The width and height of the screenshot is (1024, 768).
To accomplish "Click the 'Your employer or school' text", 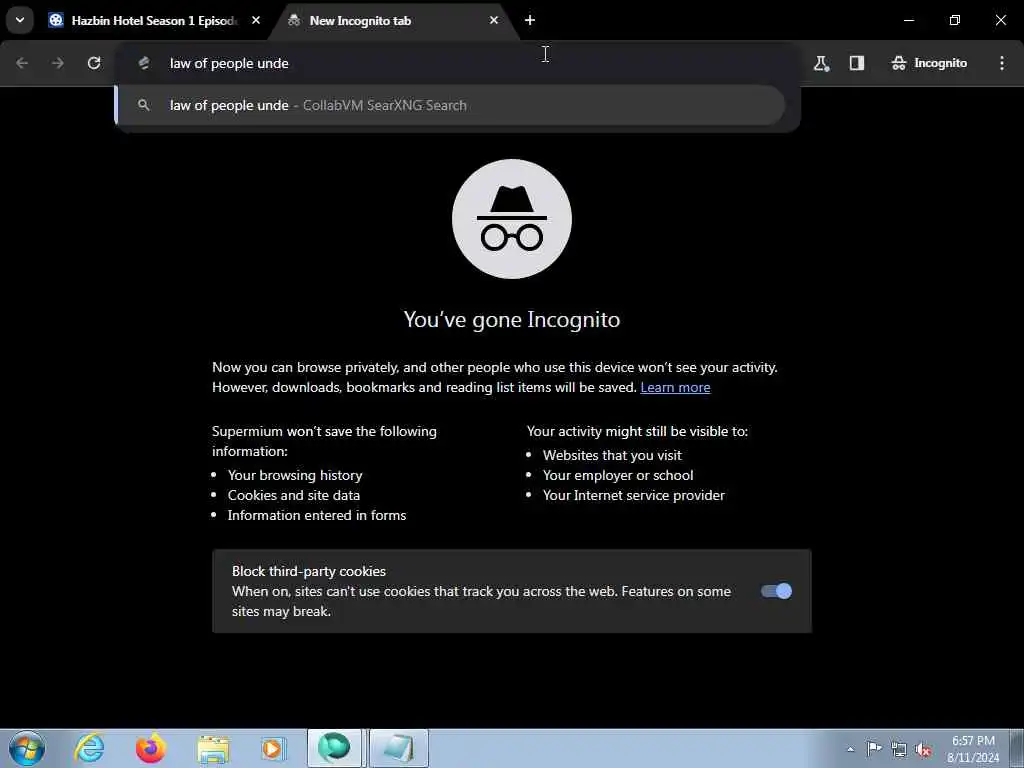I will [618, 475].
